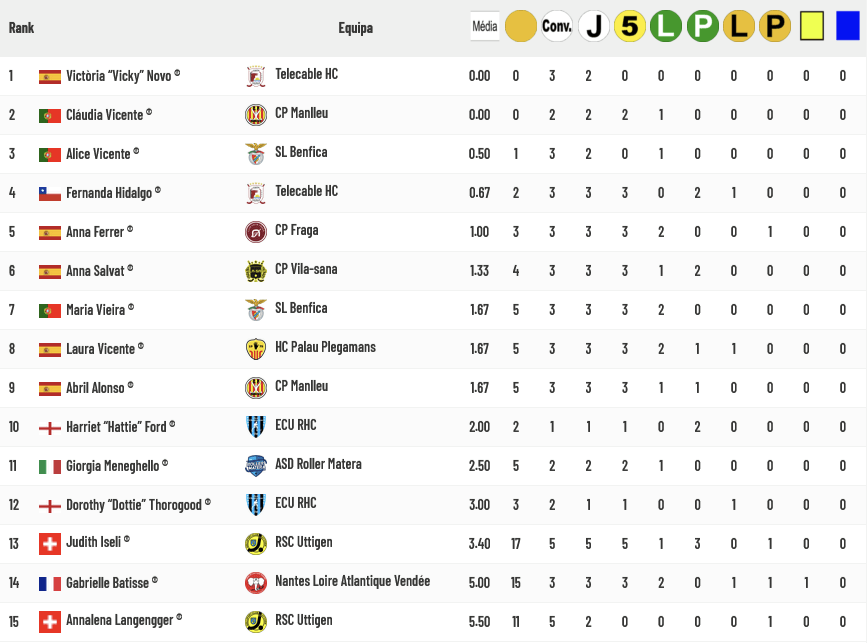Click the Swiss flag next to Annalena Langengger

50,622
